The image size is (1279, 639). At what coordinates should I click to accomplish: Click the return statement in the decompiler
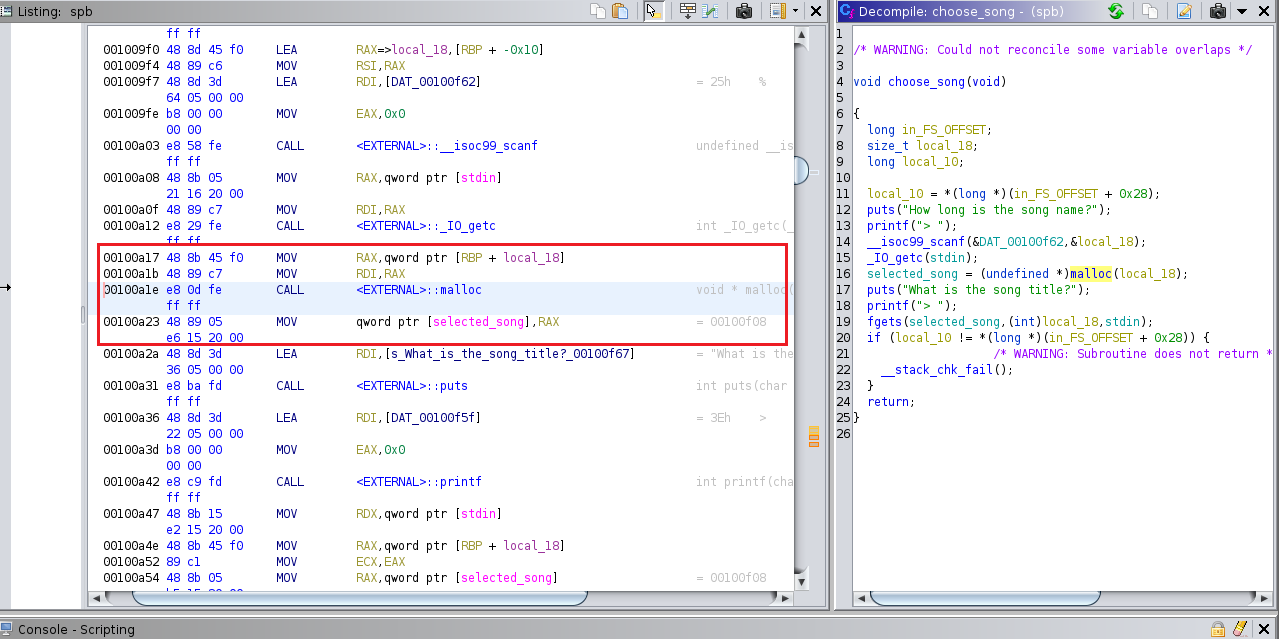[890, 402]
